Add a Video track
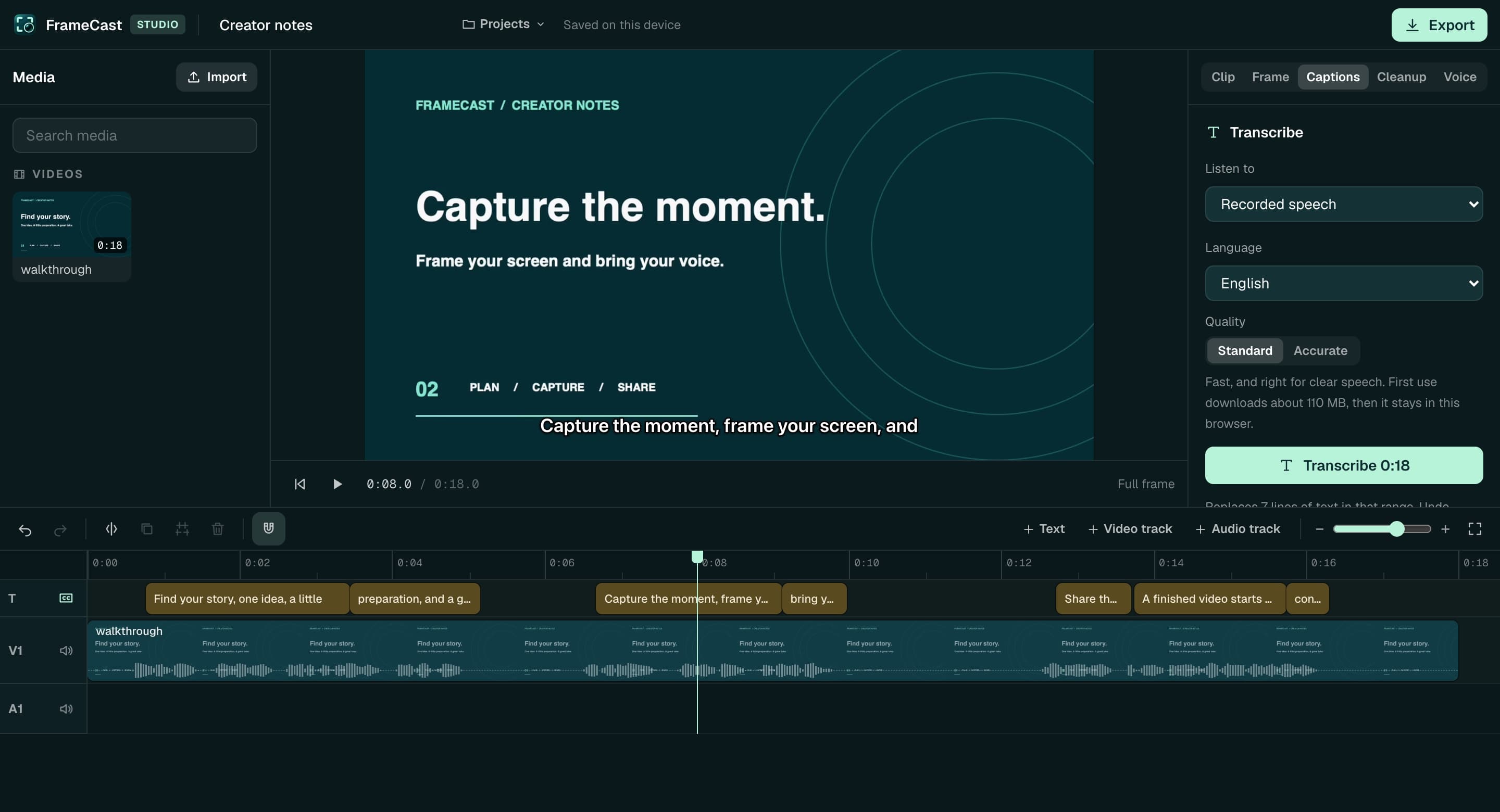Image resolution: width=1500 pixels, height=812 pixels. click(1130, 528)
